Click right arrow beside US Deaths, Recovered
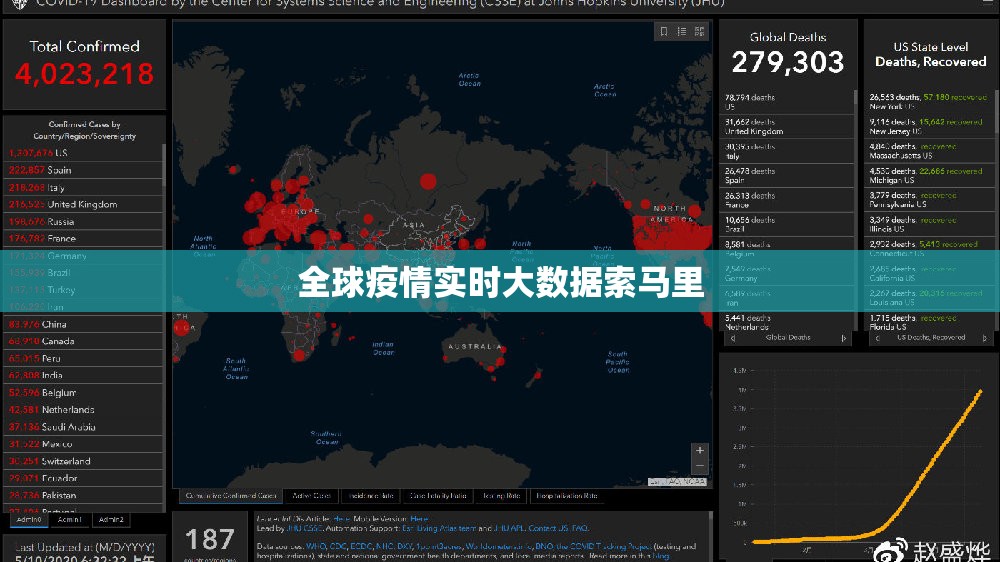This screenshot has width=1000, height=562. click(x=985, y=338)
